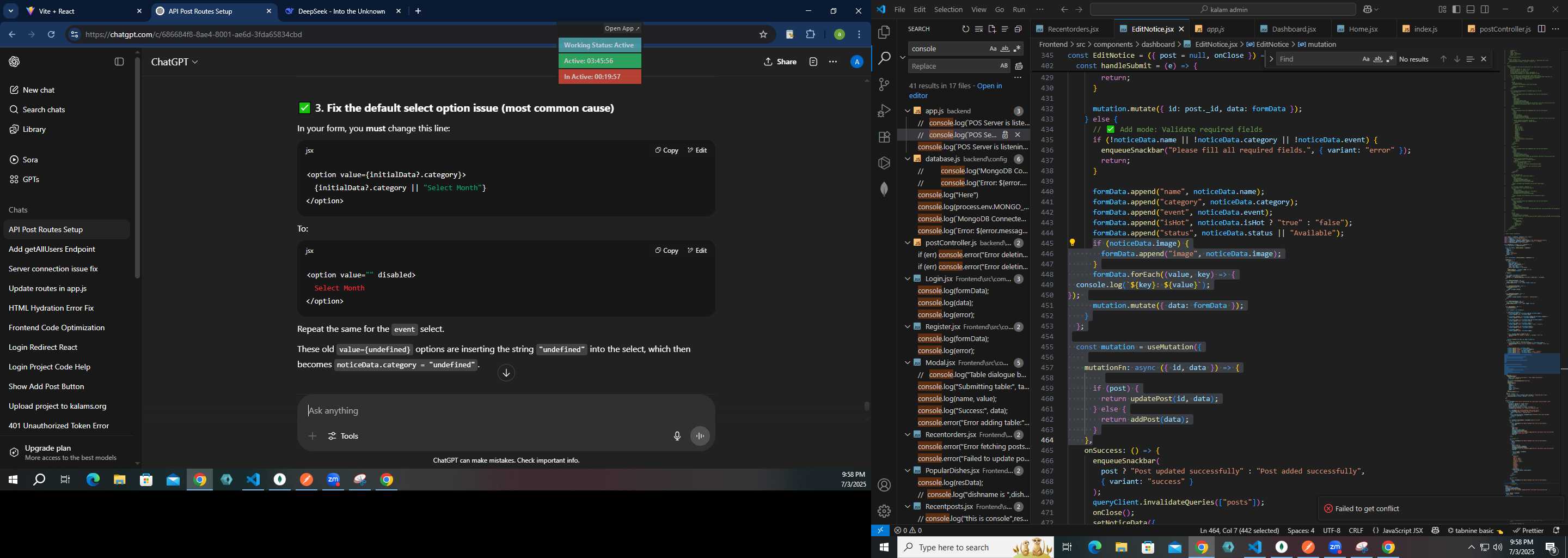1568x558 pixels.
Task: Open Source Control view in VS Code
Action: click(x=884, y=84)
